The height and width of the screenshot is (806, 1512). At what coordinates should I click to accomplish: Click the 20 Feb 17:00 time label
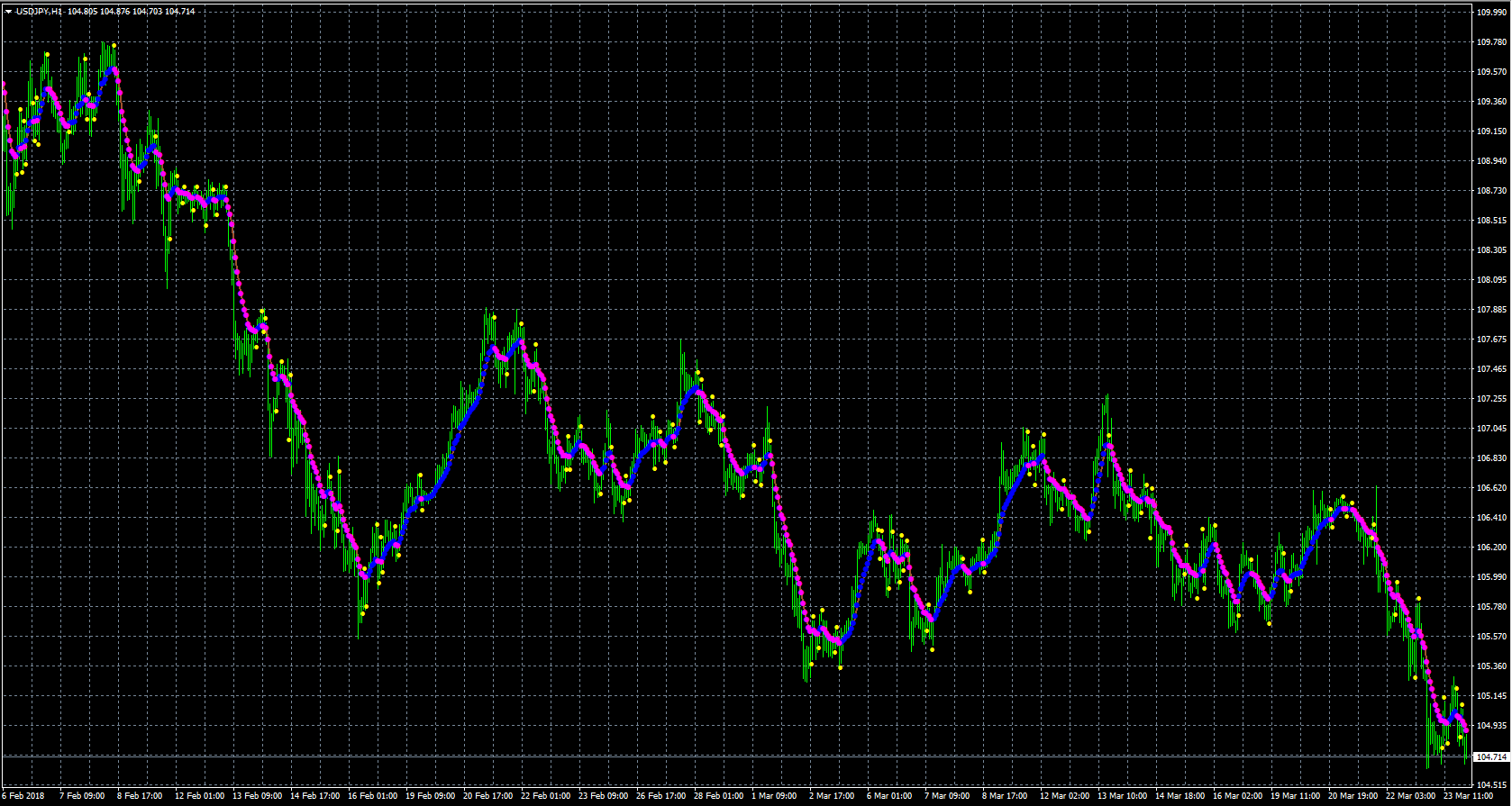point(486,796)
